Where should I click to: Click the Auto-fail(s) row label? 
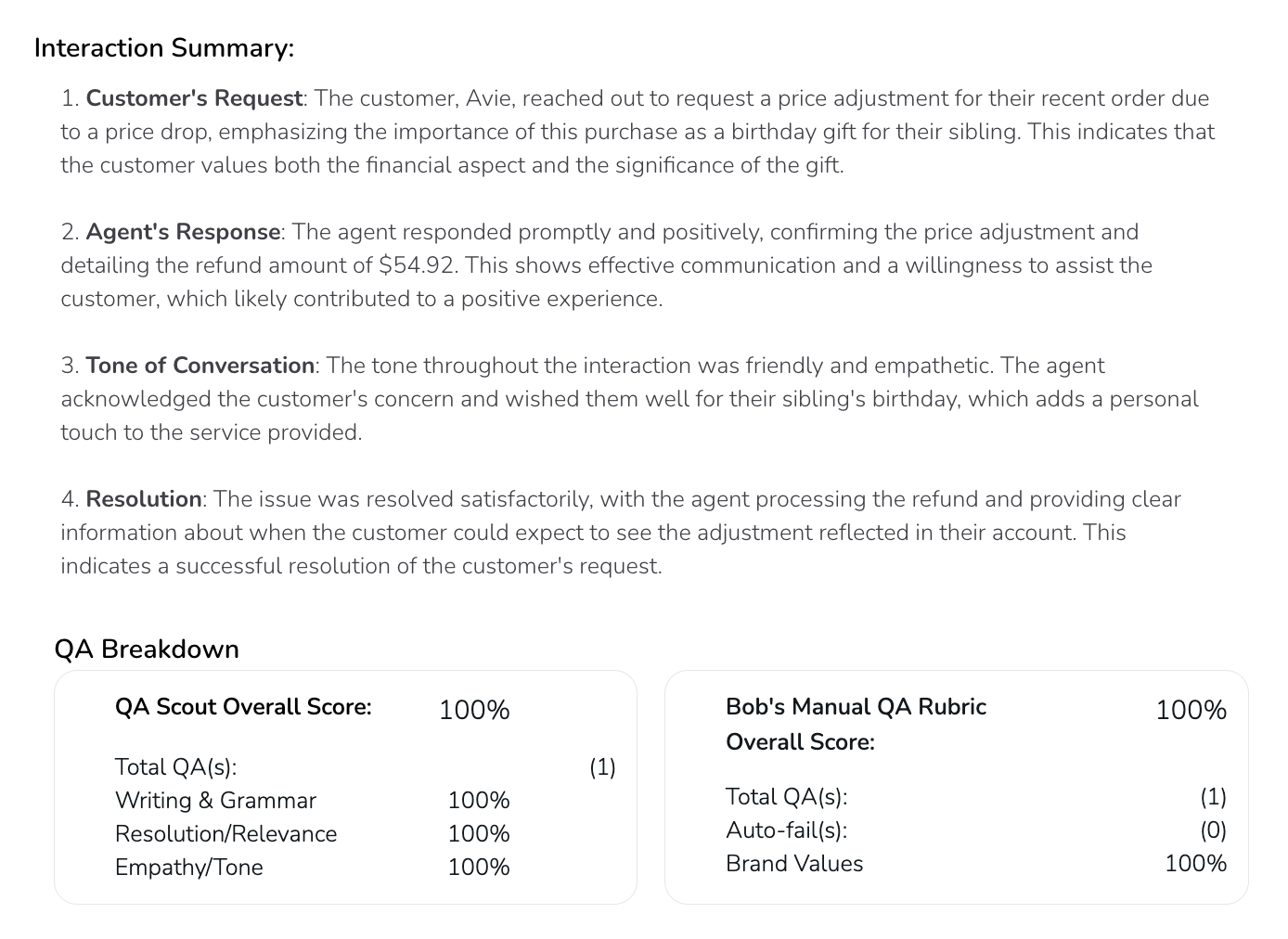(786, 830)
